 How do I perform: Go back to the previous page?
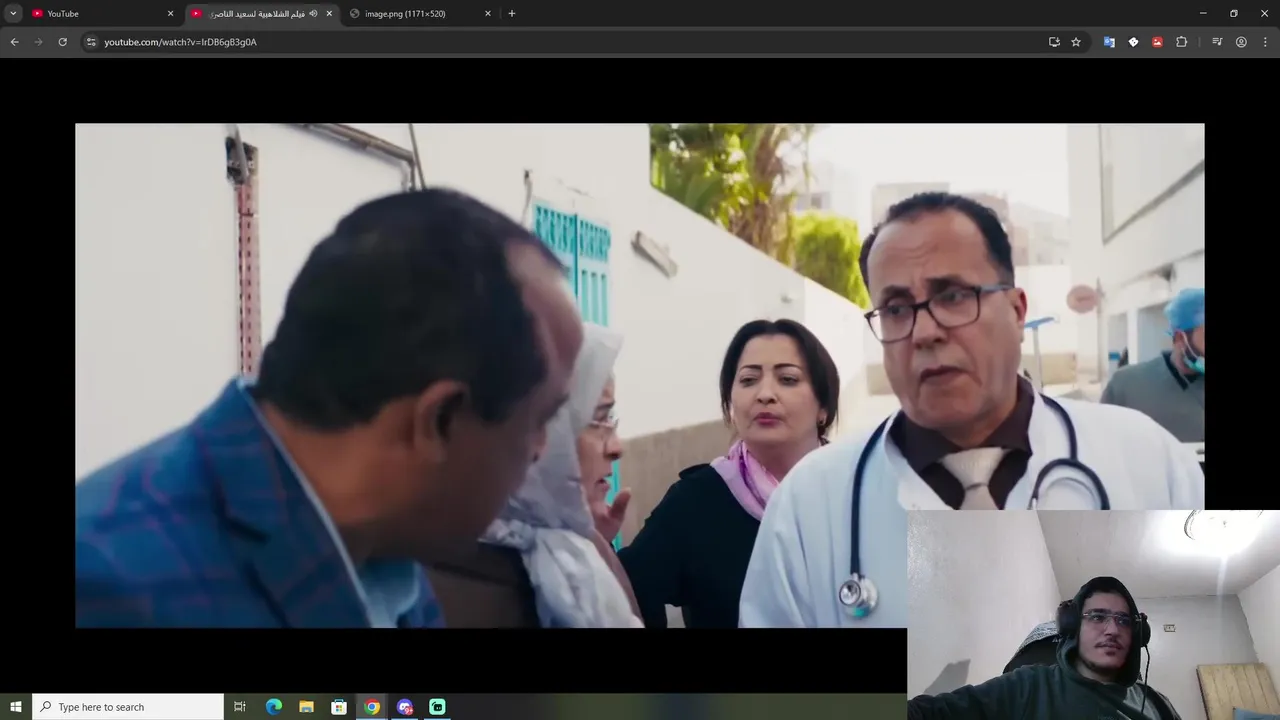click(x=14, y=42)
